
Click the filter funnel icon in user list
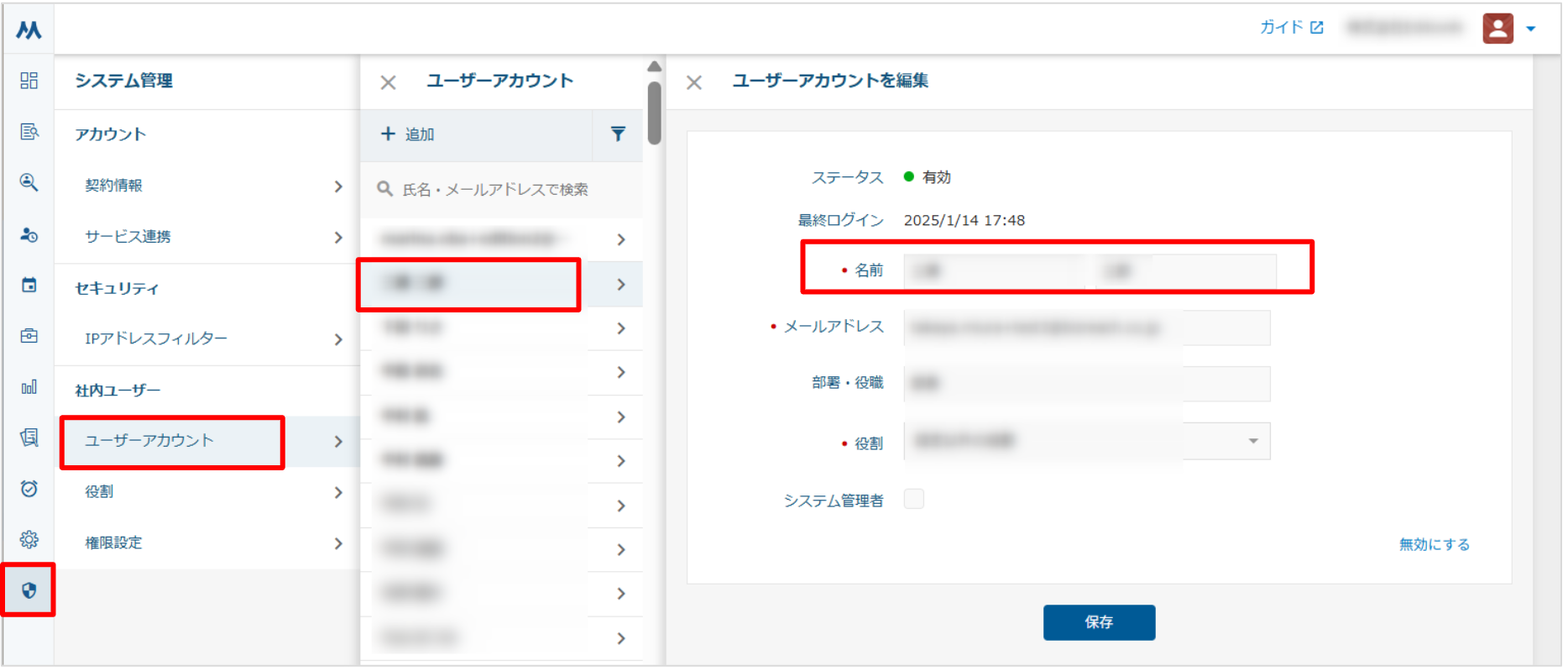pyautogui.click(x=618, y=134)
